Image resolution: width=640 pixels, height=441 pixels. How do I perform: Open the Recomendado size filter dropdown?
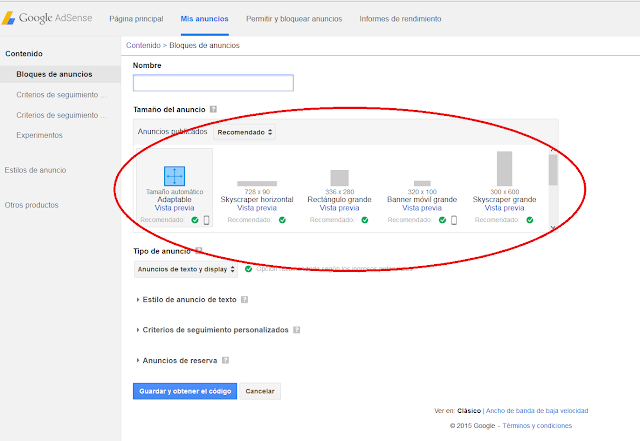[x=244, y=132]
